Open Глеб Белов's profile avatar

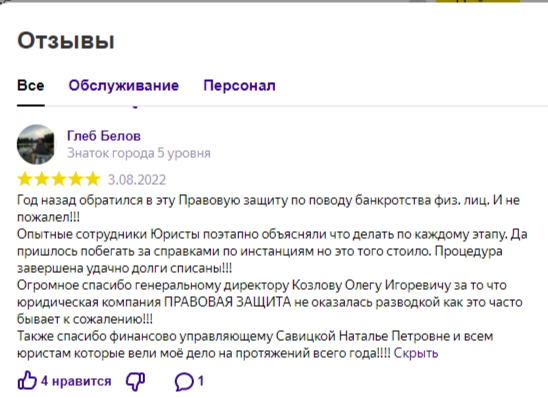click(x=36, y=144)
